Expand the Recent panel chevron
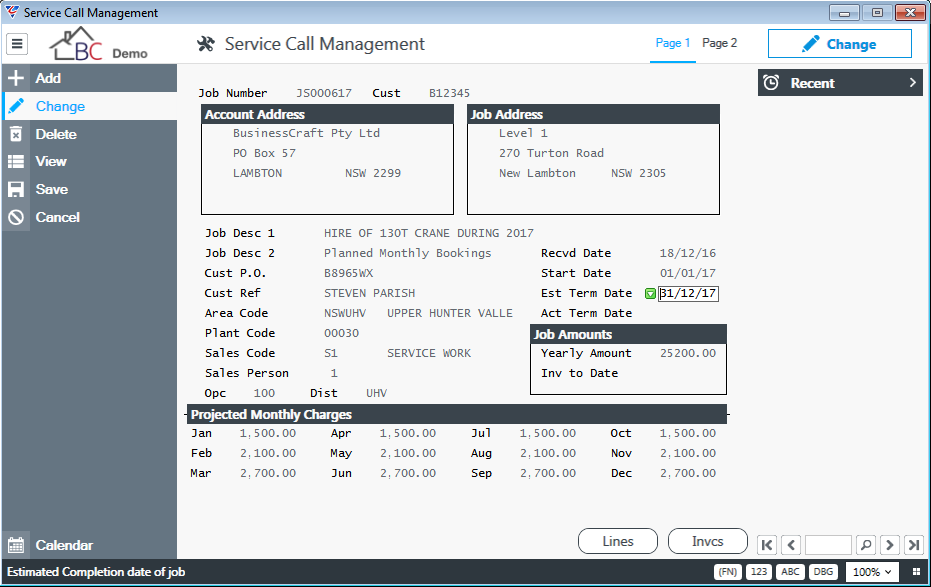The height and width of the screenshot is (587, 931). click(x=913, y=83)
